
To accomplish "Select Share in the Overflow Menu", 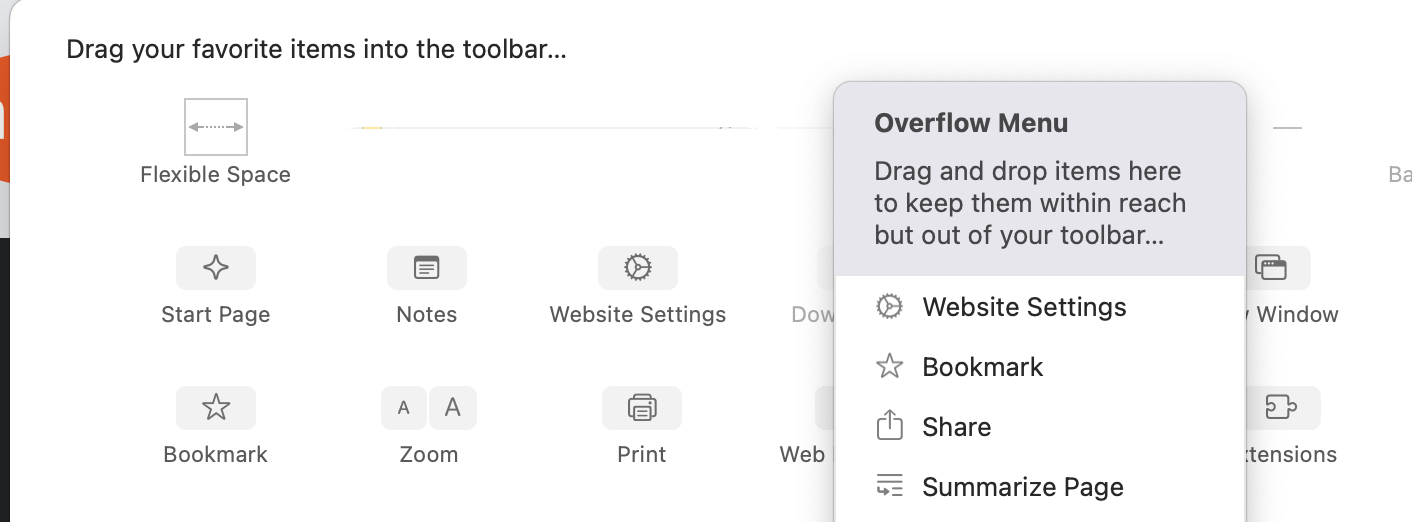I will 956,427.
